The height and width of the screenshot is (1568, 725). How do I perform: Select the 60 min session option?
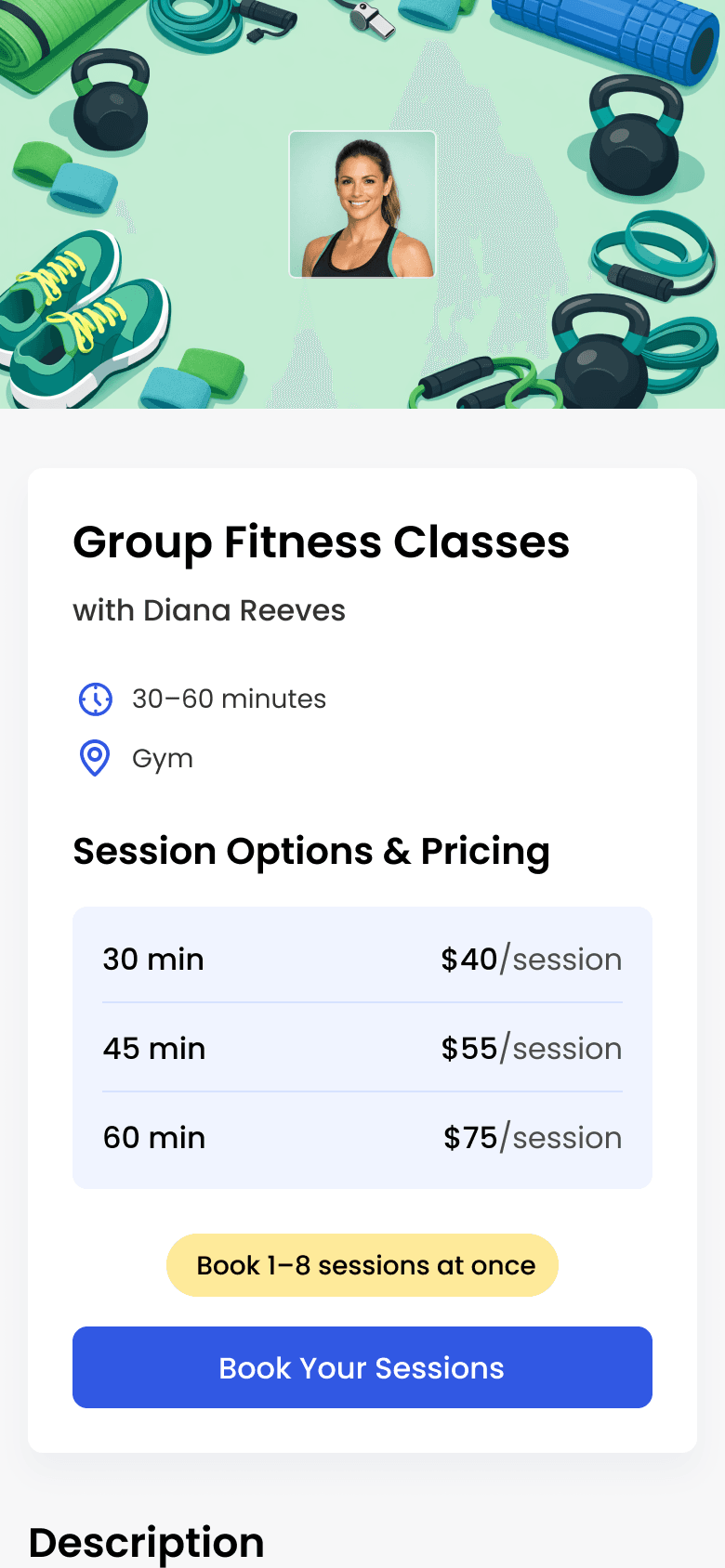pyautogui.click(x=154, y=1137)
